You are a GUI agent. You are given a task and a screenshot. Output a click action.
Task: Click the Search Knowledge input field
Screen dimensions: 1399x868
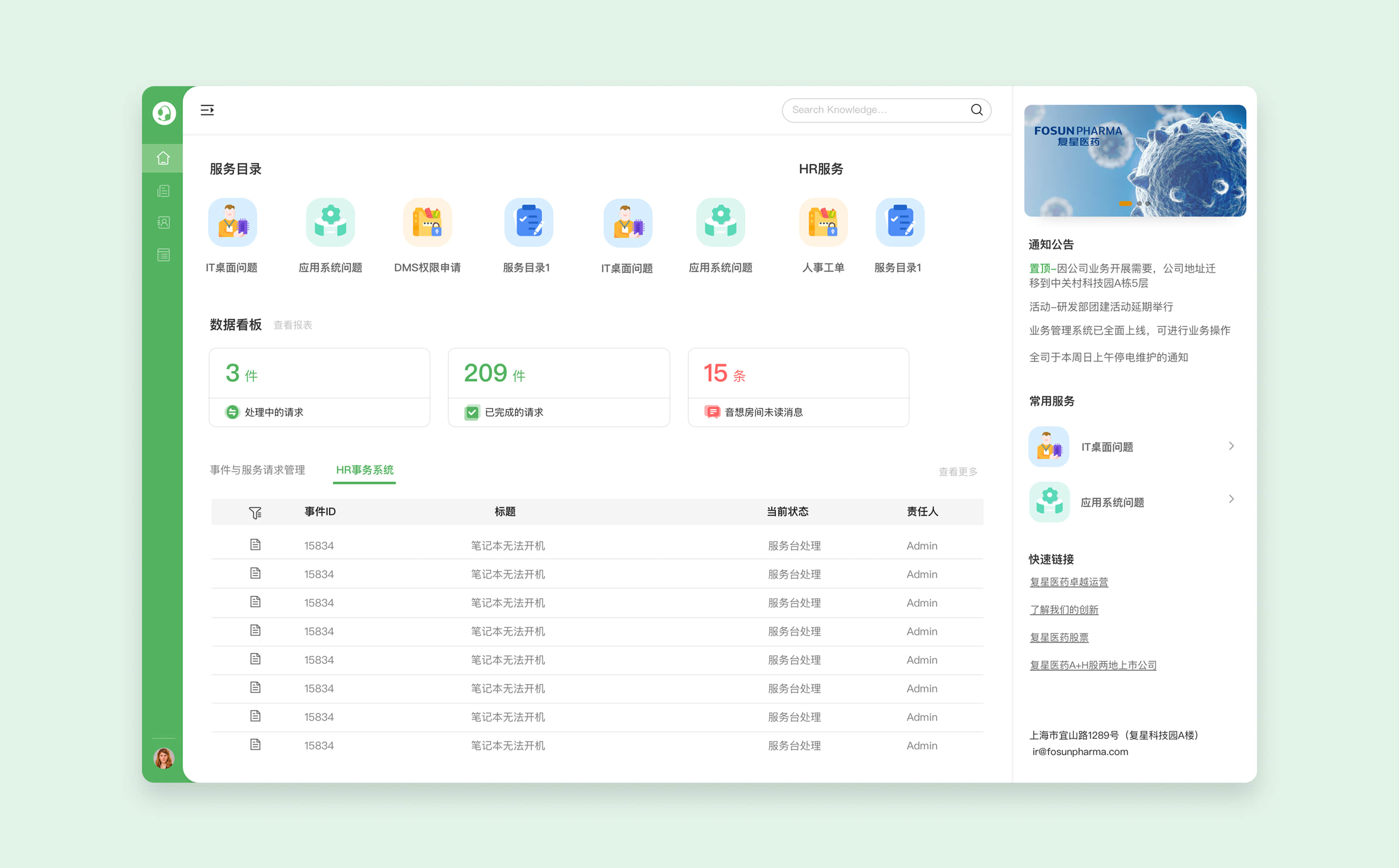pos(873,110)
